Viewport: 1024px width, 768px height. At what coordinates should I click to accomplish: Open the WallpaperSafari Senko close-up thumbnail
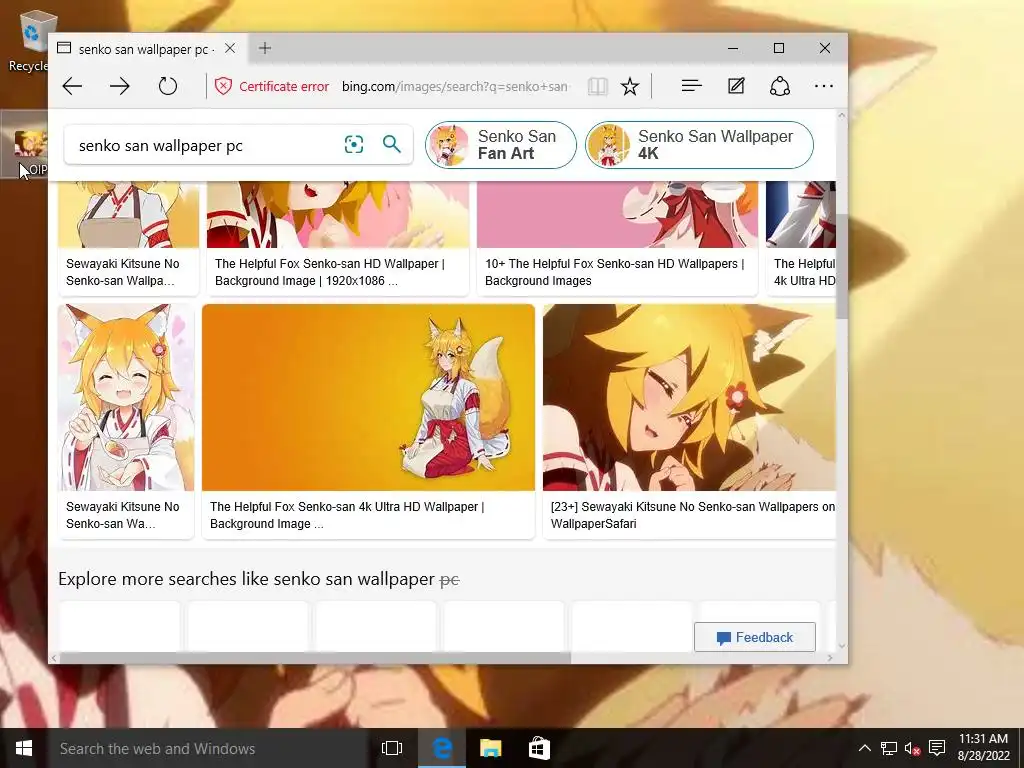point(689,397)
